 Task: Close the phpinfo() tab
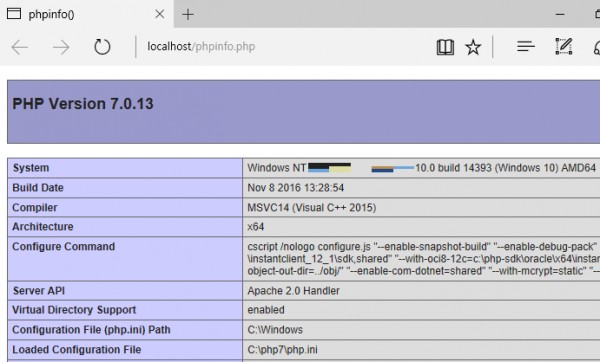tap(160, 14)
